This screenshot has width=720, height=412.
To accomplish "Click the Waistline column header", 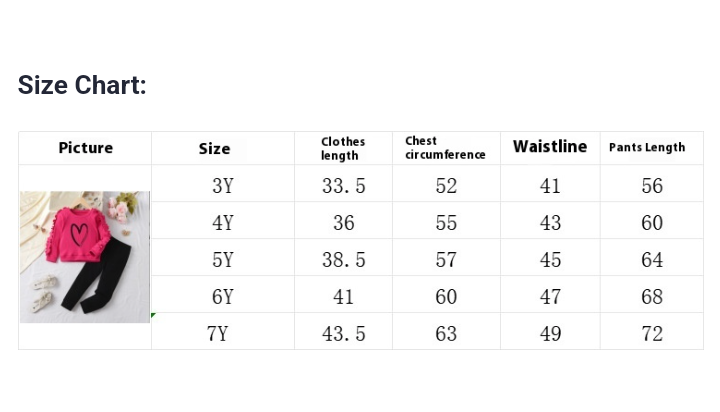I will tap(550, 147).
